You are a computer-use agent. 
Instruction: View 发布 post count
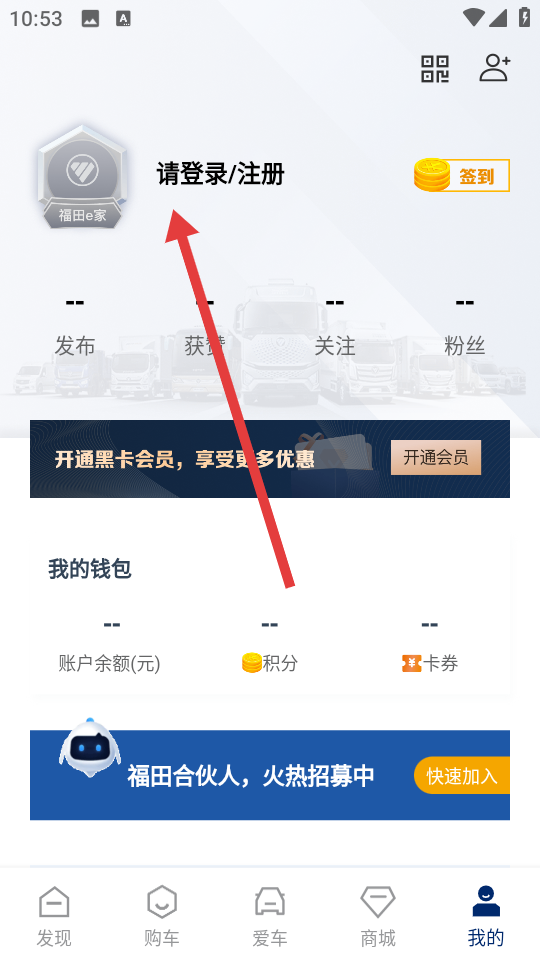[x=75, y=326]
